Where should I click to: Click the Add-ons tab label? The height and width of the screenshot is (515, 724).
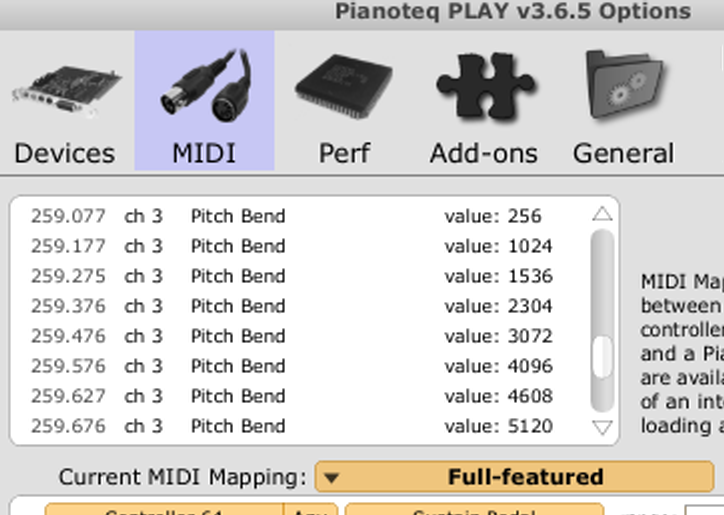tap(483, 153)
